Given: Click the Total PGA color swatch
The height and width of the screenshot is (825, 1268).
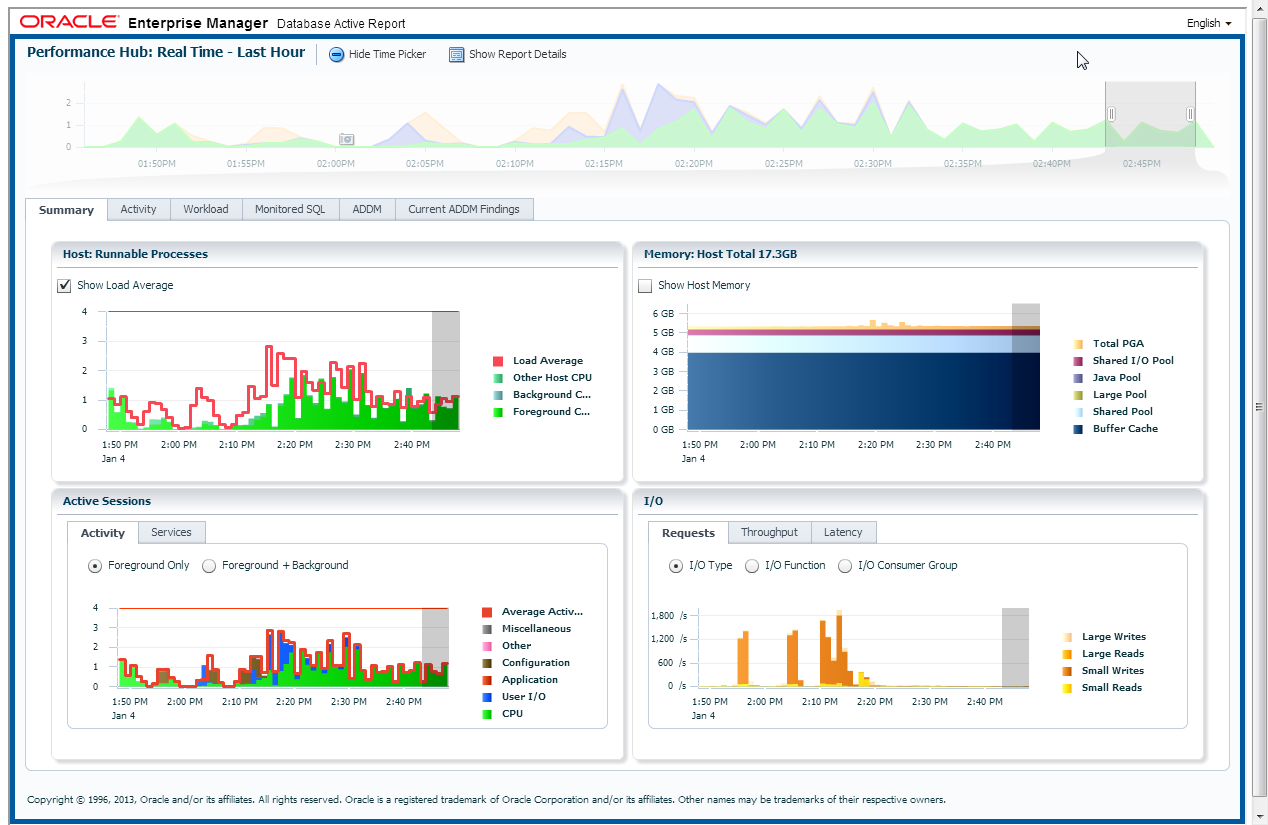Looking at the screenshot, I should [x=1078, y=344].
